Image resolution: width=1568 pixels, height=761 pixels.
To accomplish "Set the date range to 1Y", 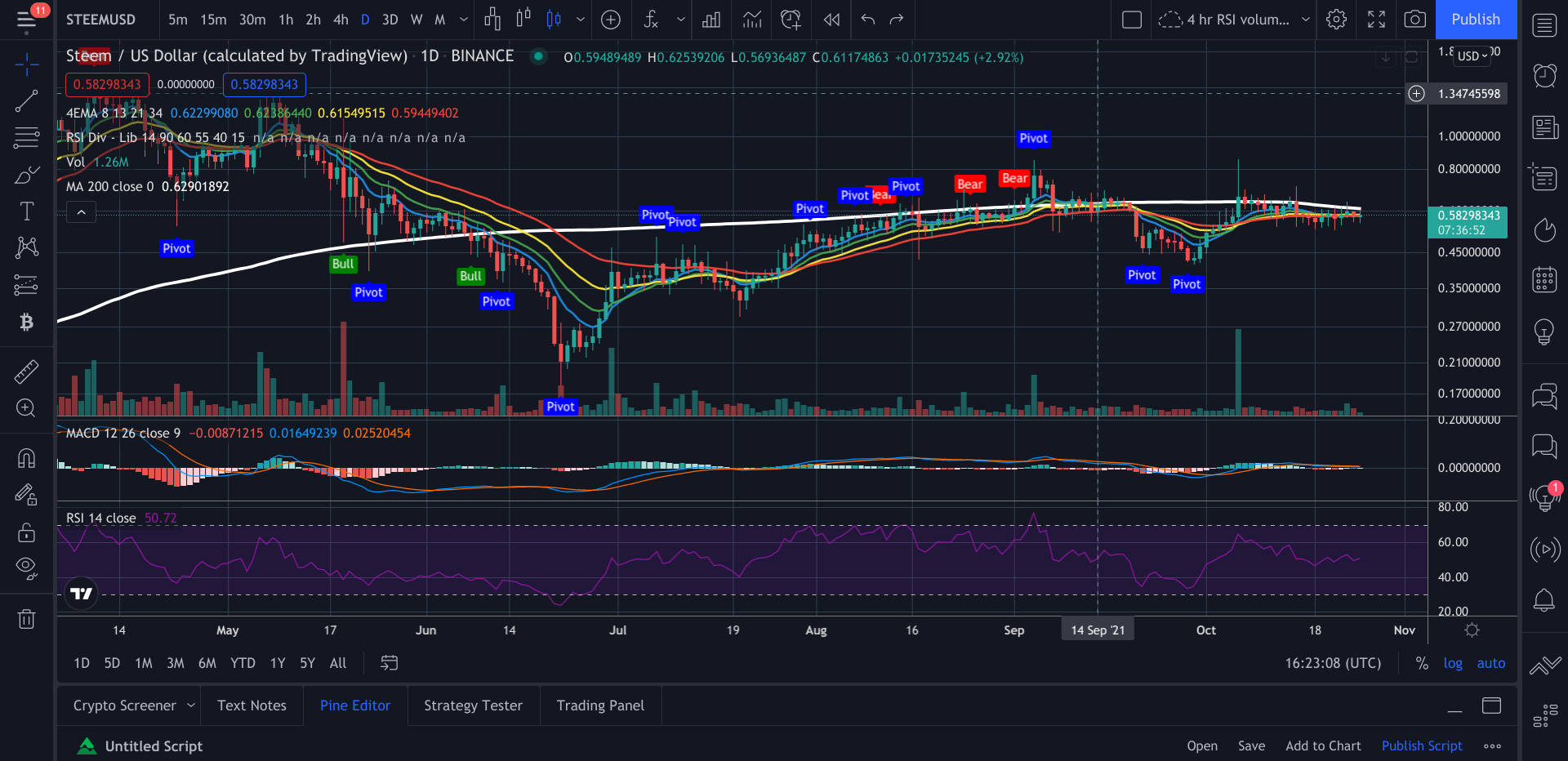I will click(x=278, y=663).
